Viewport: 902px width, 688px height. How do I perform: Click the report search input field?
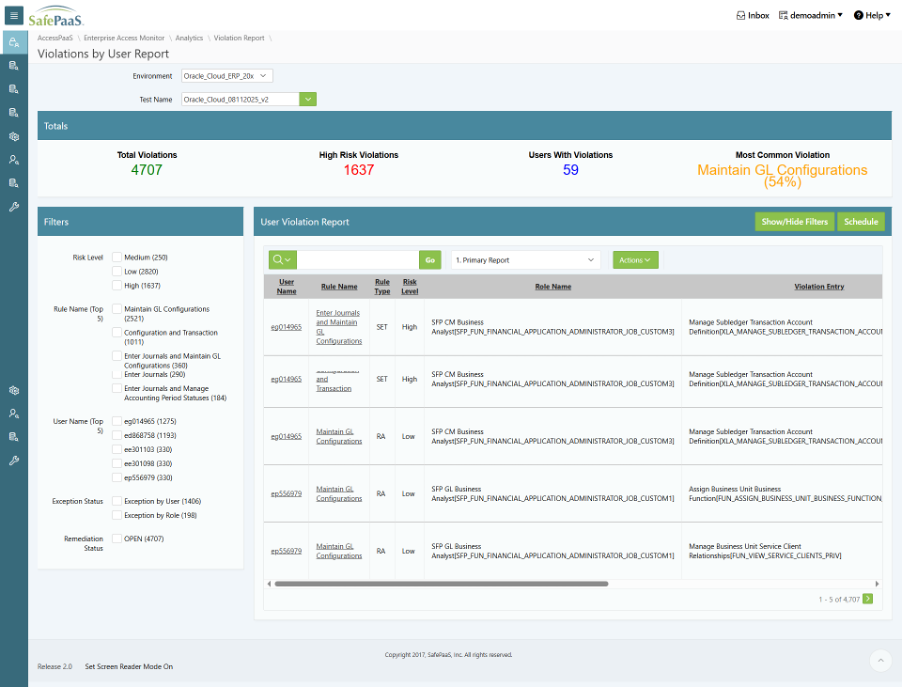358,260
